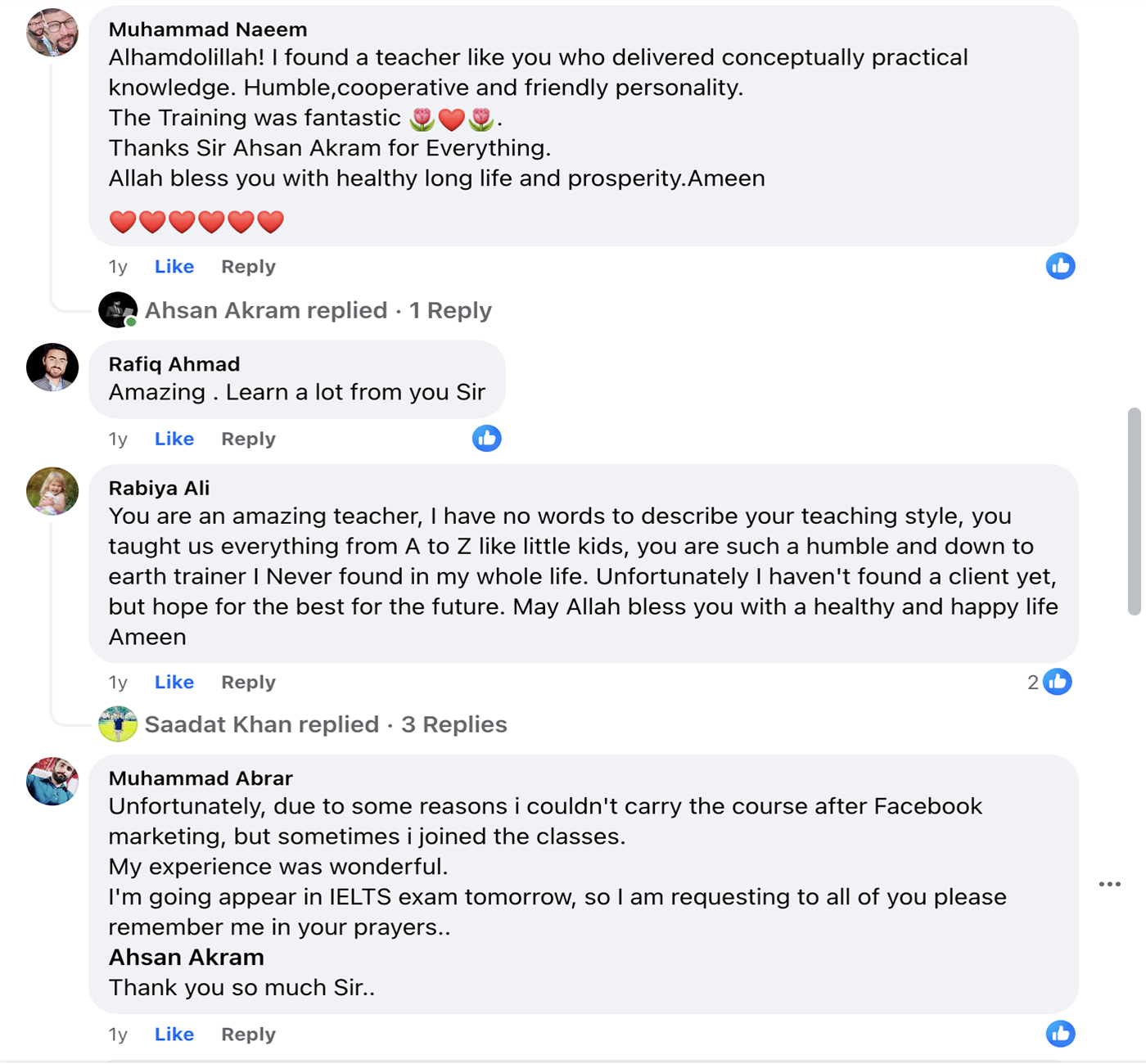Open tagged Ahsan Akram profile link
This screenshot has height=1064, width=1146.
click(x=186, y=958)
